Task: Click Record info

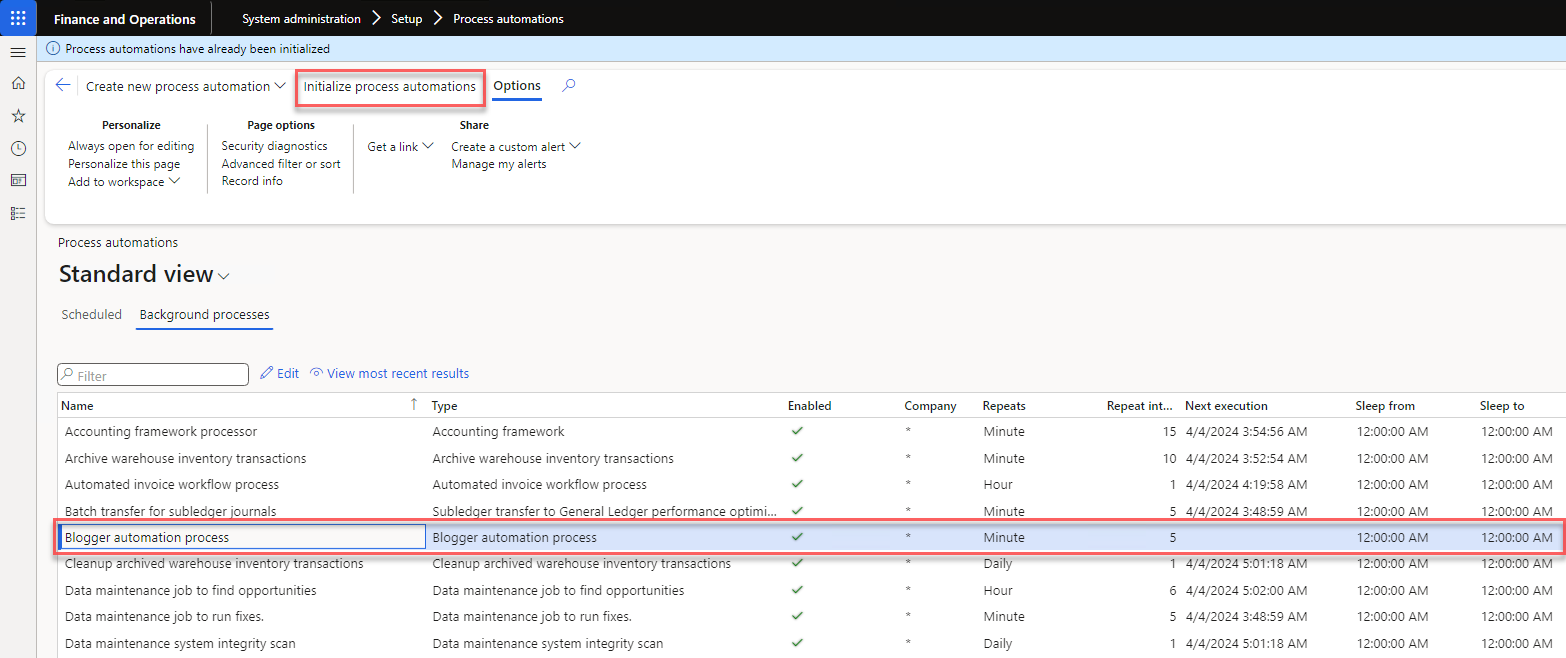Action: click(252, 181)
